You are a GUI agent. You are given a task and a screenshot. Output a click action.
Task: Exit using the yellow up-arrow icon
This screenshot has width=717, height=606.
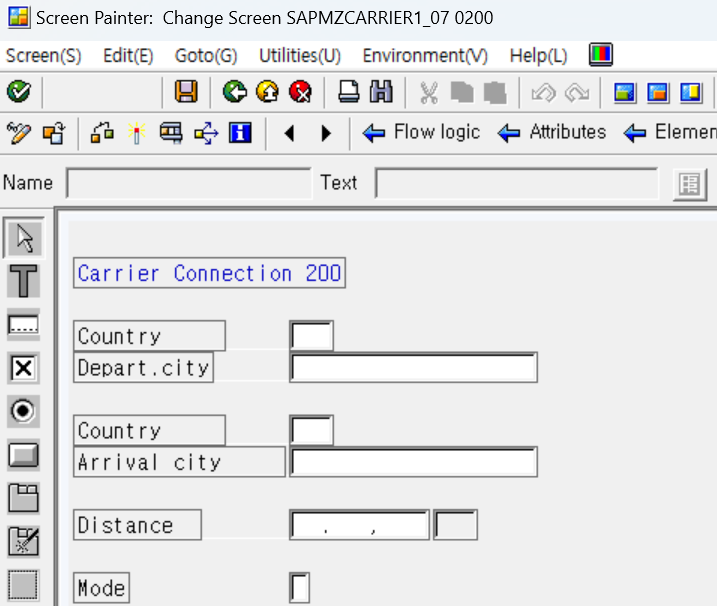click(x=268, y=91)
